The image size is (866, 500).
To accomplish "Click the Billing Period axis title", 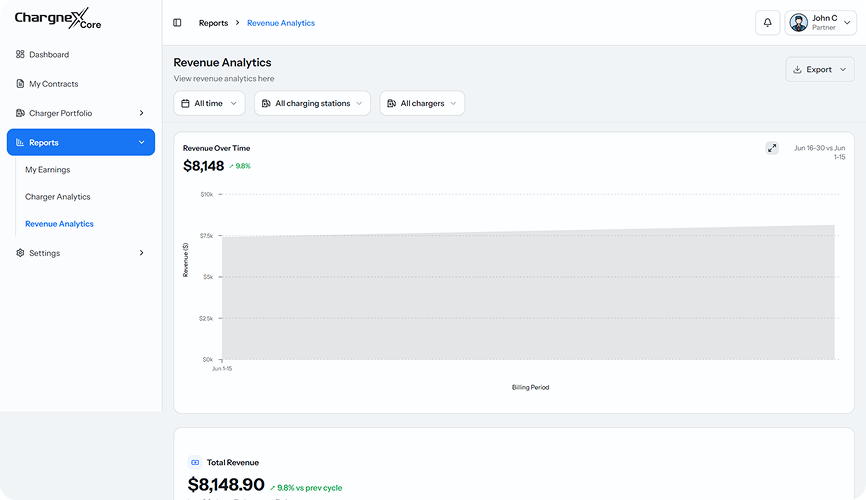I will point(530,387).
